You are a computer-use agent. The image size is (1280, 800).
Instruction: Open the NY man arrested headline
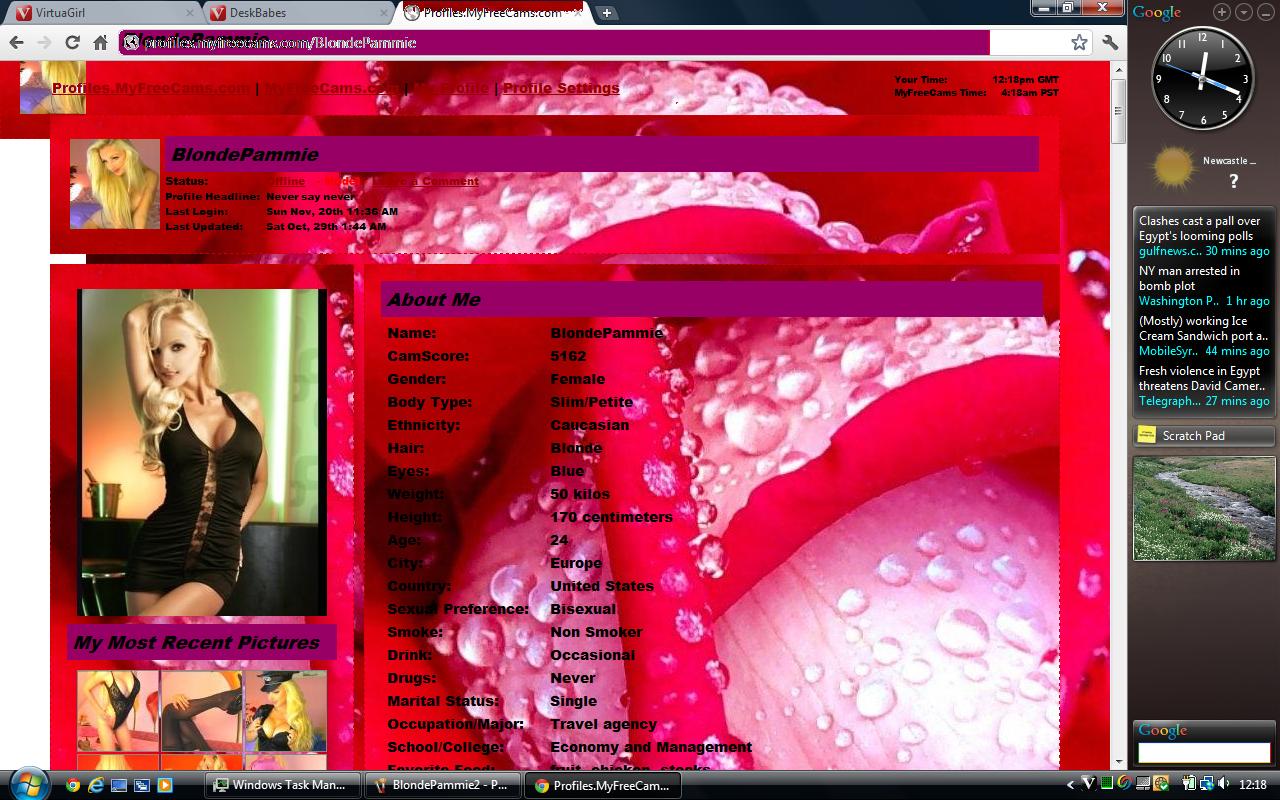click(1189, 278)
